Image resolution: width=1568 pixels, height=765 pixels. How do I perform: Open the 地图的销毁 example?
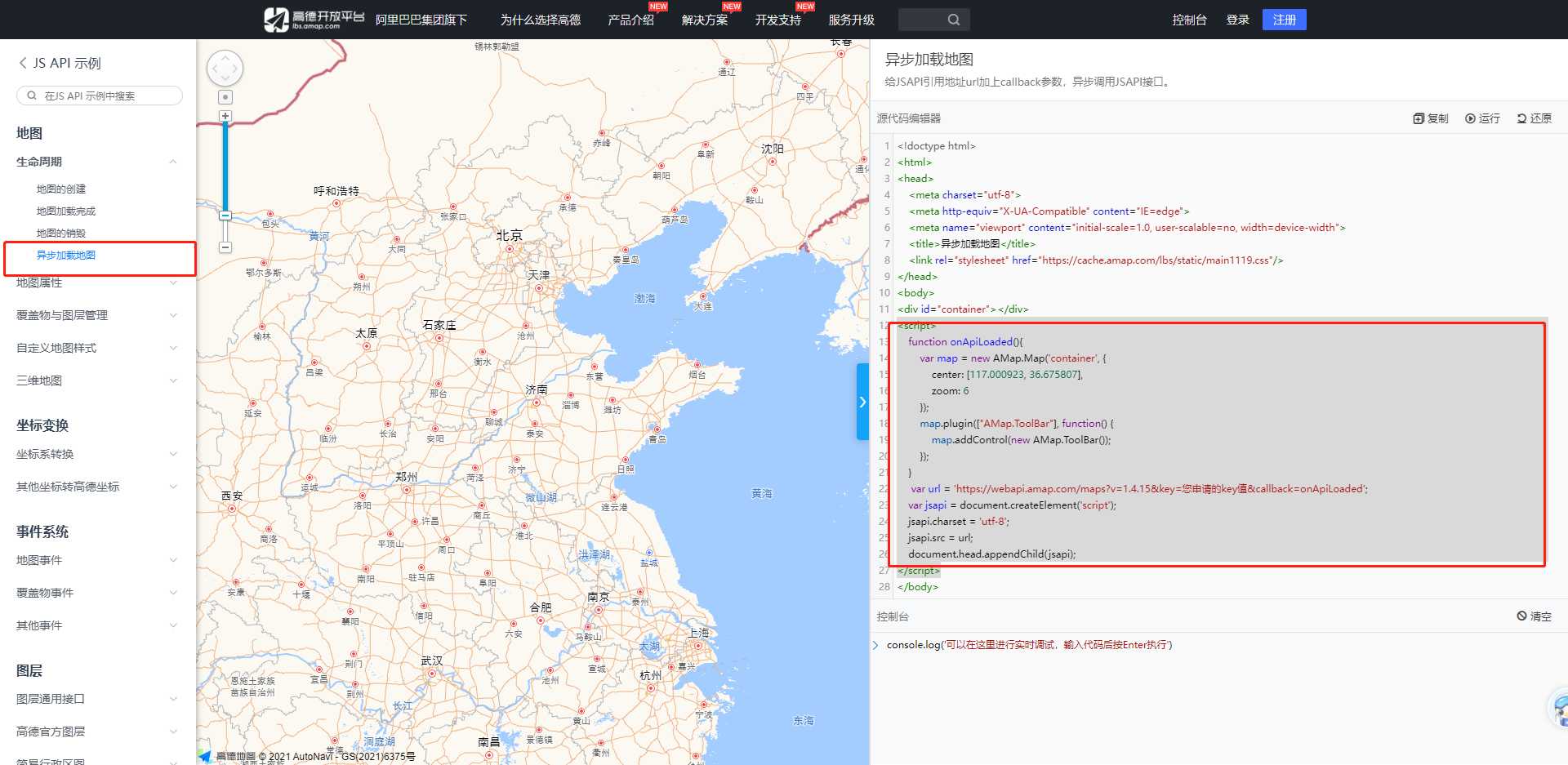pos(61,233)
